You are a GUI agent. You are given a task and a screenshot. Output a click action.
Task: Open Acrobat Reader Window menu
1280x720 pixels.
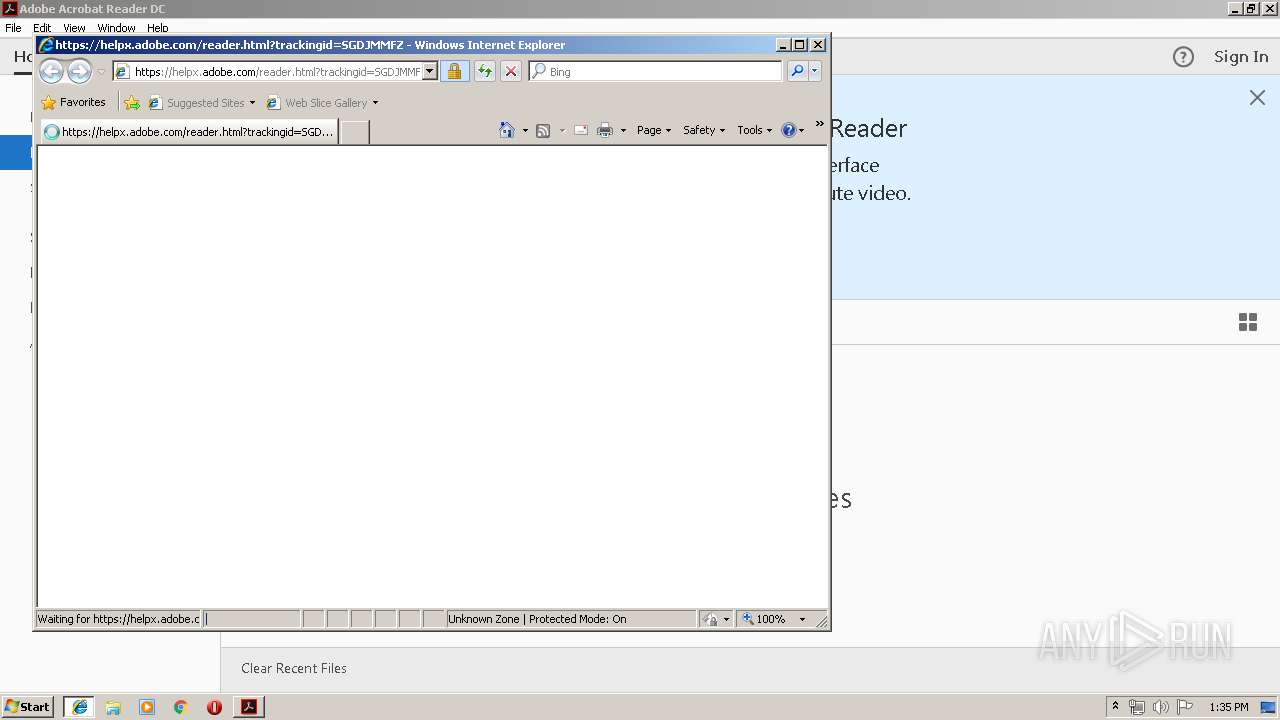[116, 28]
